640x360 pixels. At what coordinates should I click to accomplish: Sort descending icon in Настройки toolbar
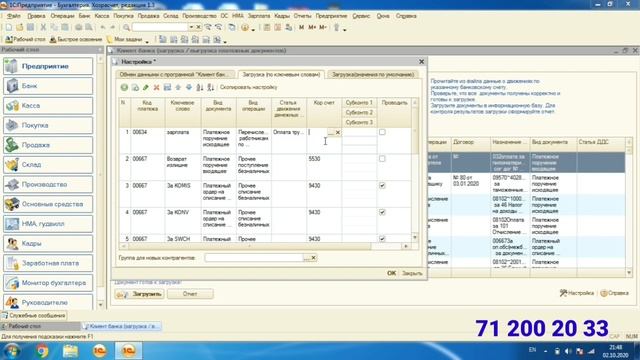[x=211, y=87]
